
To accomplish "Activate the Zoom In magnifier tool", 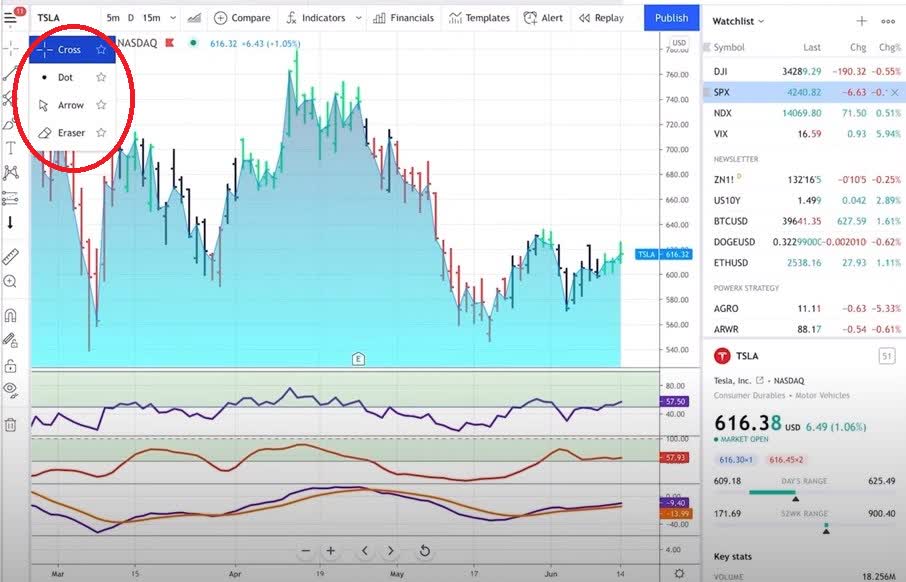I will click(x=12, y=279).
